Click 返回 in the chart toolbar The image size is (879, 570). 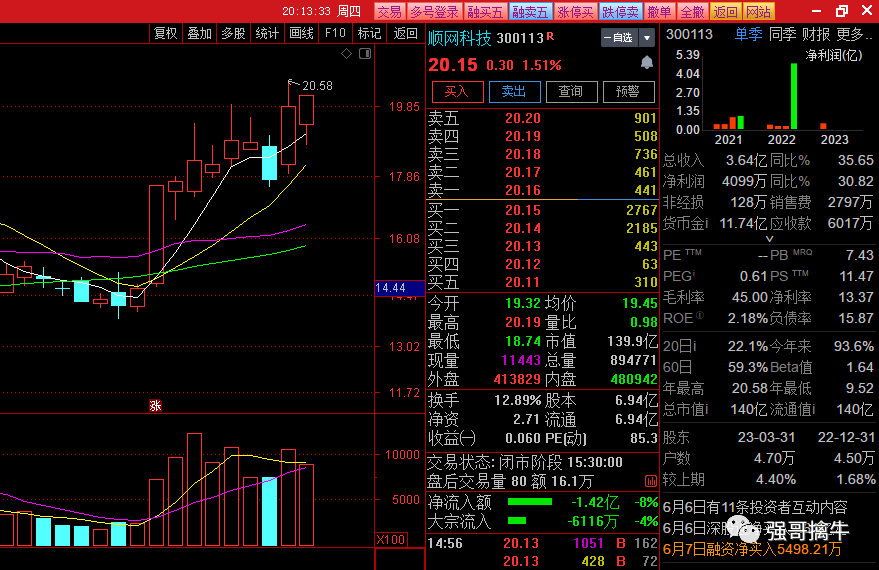pos(405,34)
